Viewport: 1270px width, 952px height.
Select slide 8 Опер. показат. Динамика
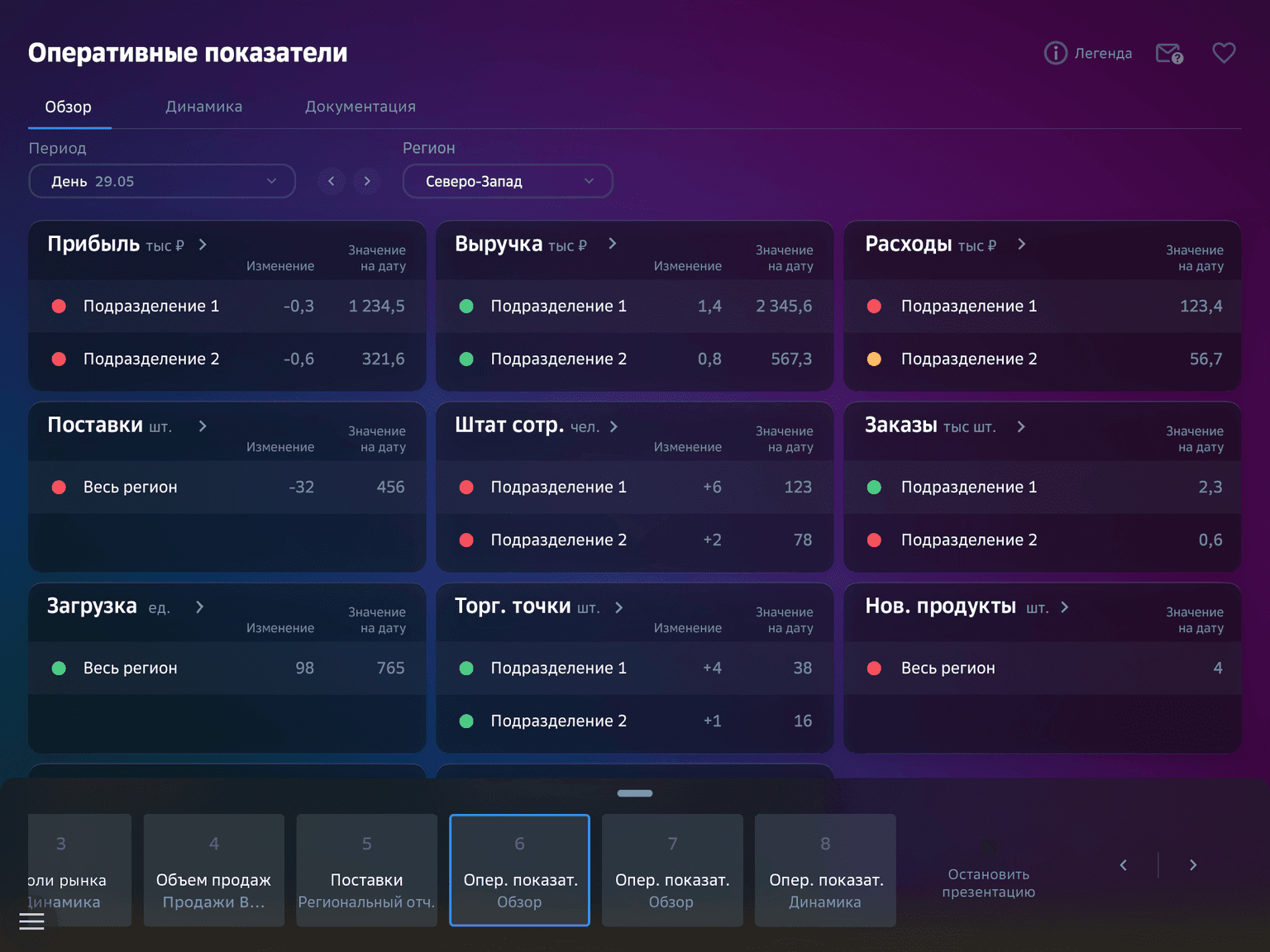click(826, 870)
